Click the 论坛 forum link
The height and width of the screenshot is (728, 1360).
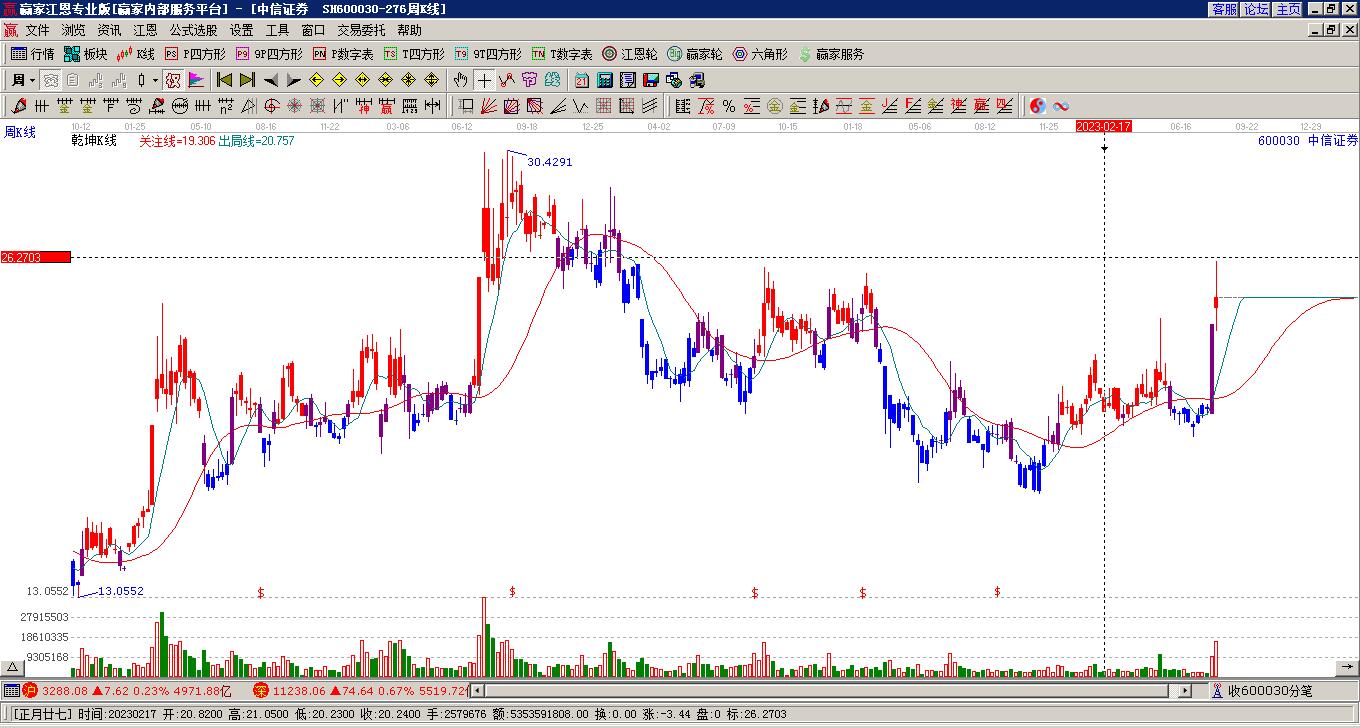pos(1256,9)
